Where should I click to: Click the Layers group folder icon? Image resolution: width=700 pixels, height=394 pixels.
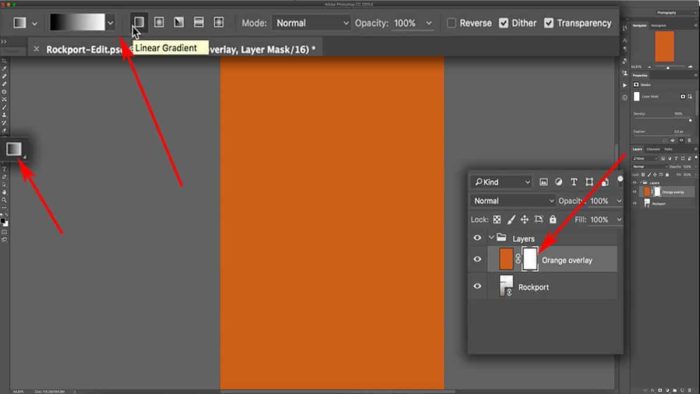502,237
